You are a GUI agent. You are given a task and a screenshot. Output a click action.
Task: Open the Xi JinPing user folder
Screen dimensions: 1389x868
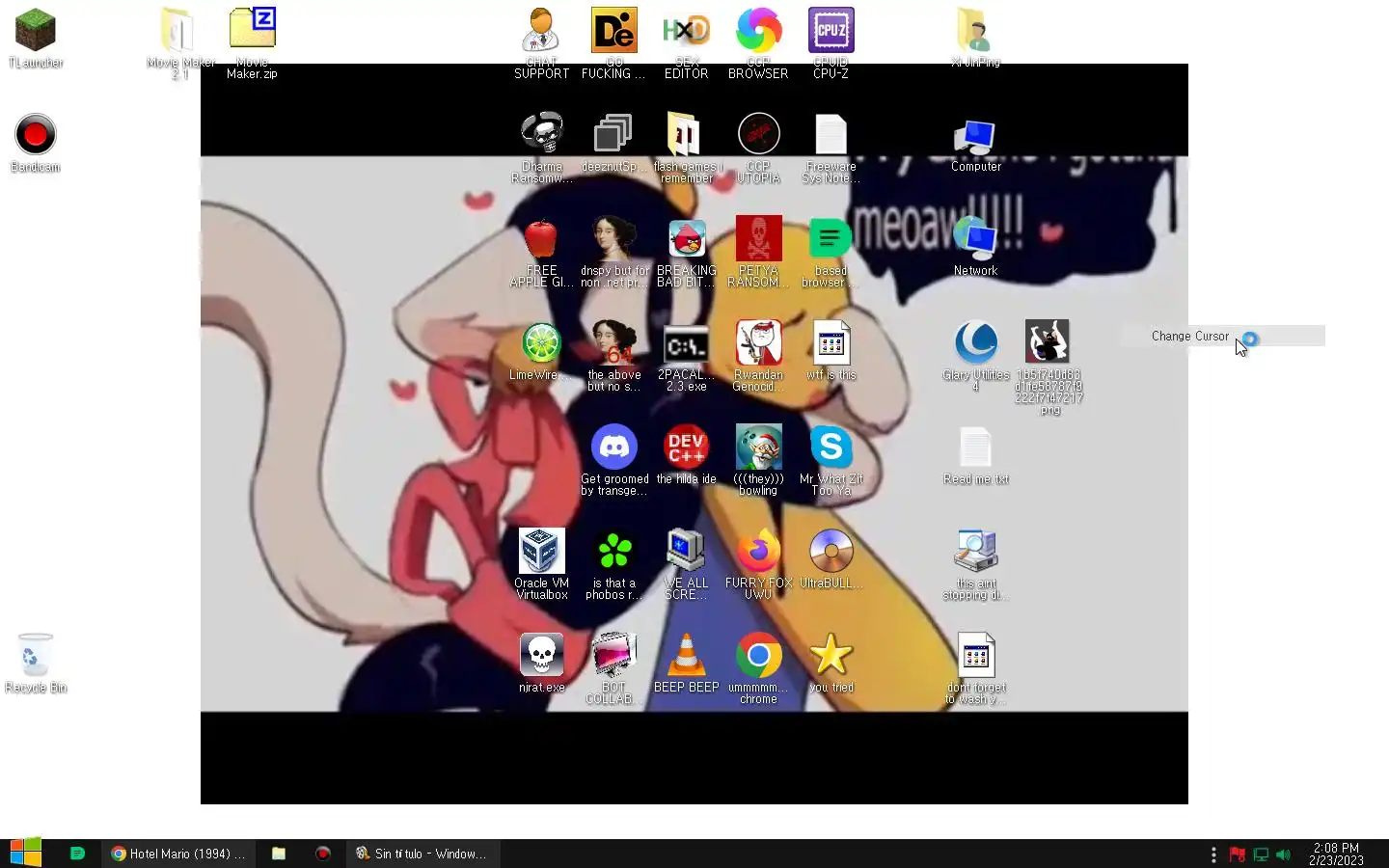click(975, 31)
